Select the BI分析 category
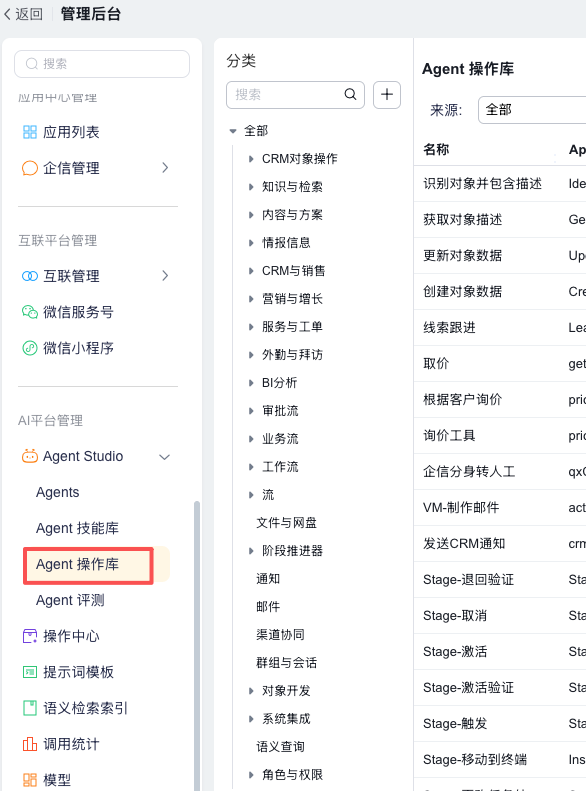Image resolution: width=586 pixels, height=791 pixels. point(279,383)
